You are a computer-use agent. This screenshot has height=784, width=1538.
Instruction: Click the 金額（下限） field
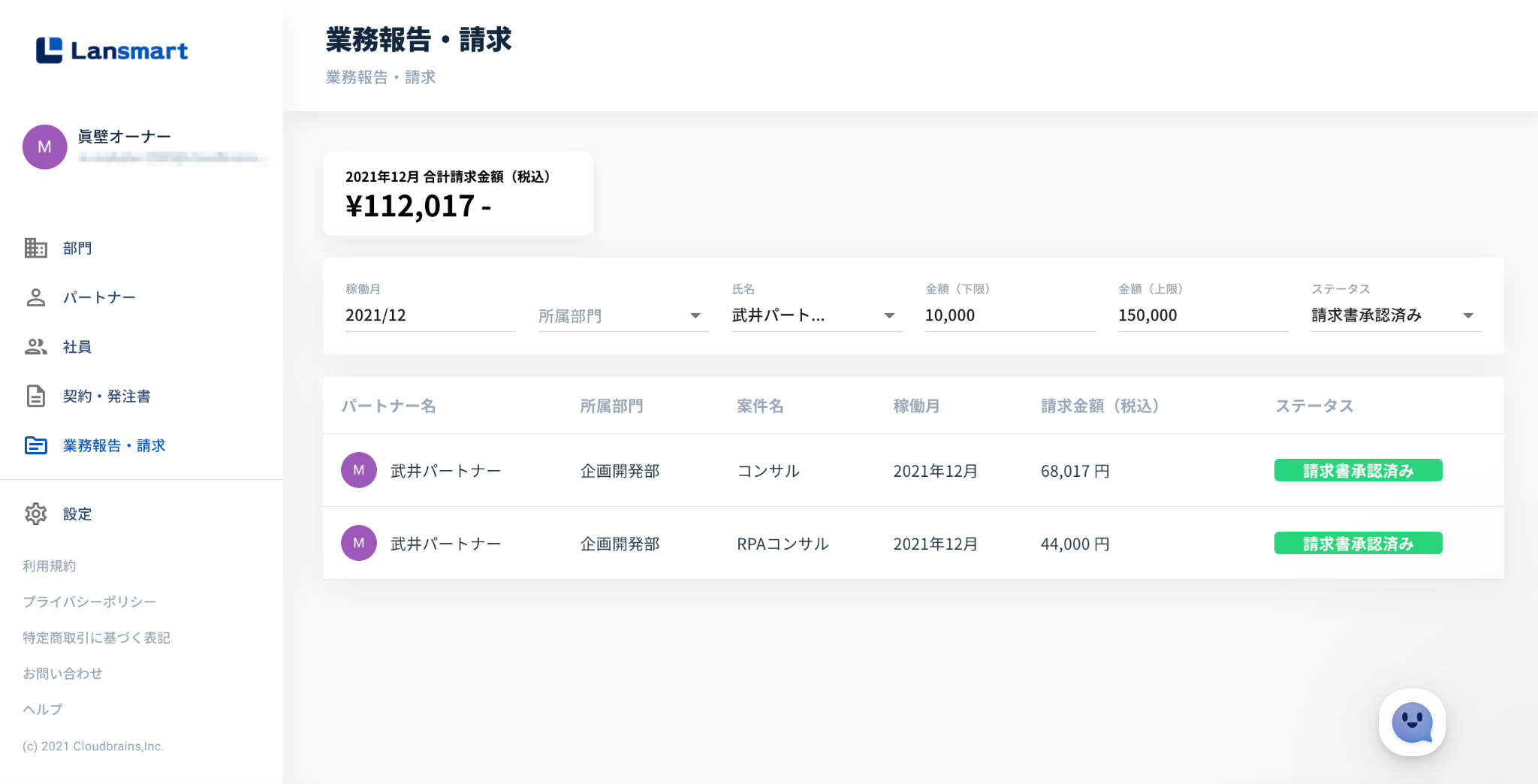point(1010,315)
